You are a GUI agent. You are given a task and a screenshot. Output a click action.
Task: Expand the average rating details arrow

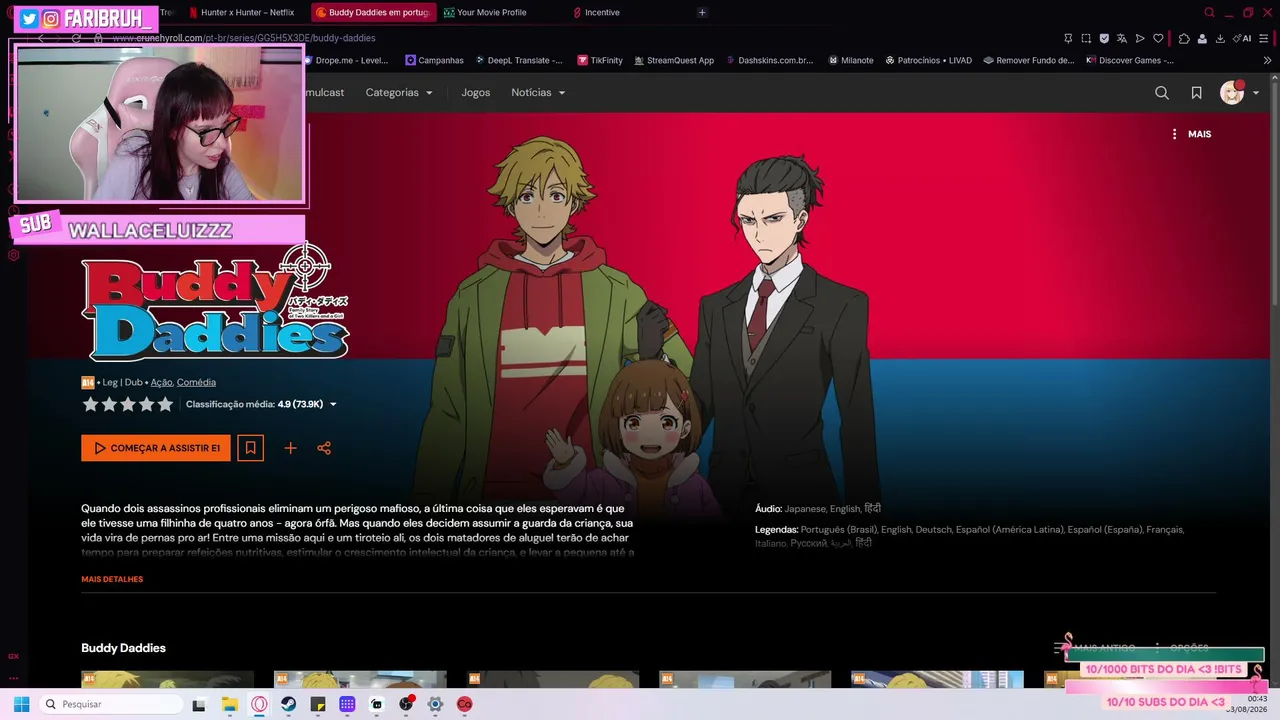pyautogui.click(x=333, y=405)
